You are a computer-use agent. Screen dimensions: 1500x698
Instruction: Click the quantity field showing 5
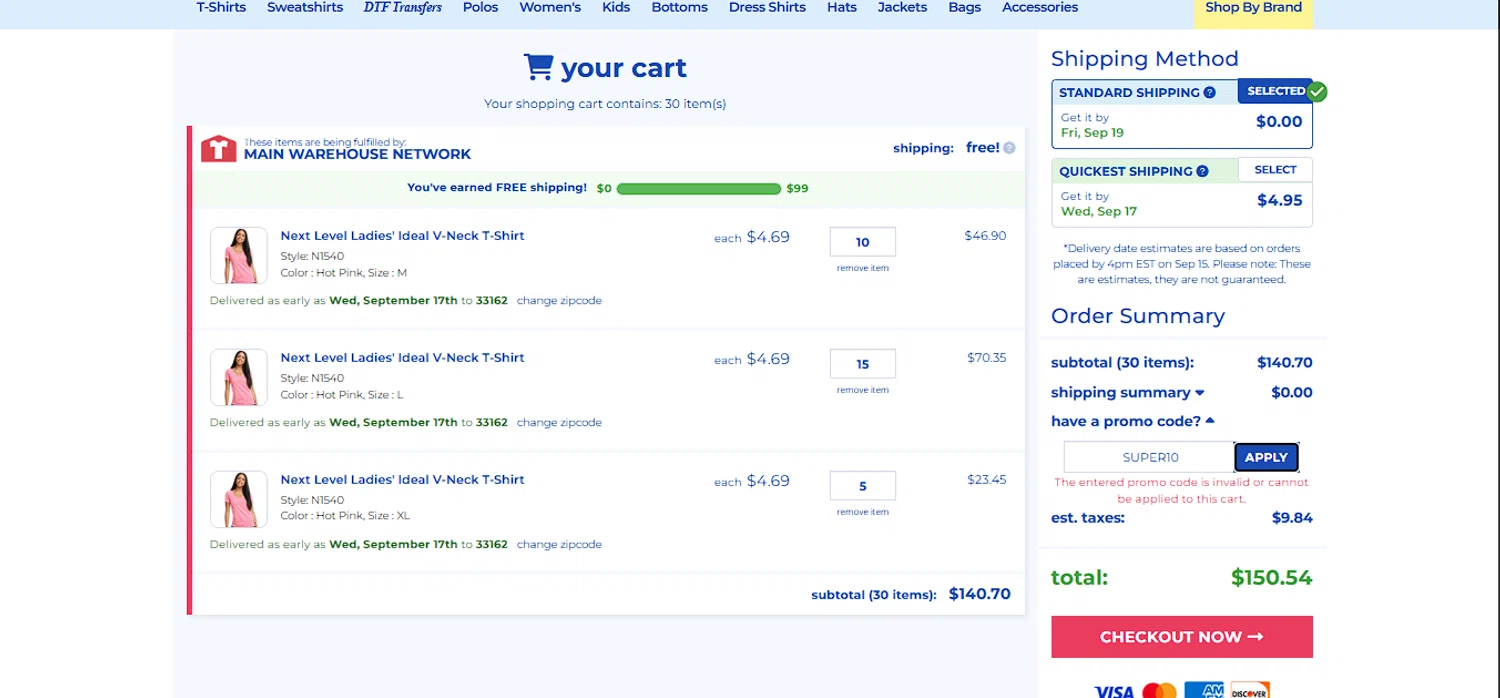tap(862, 486)
